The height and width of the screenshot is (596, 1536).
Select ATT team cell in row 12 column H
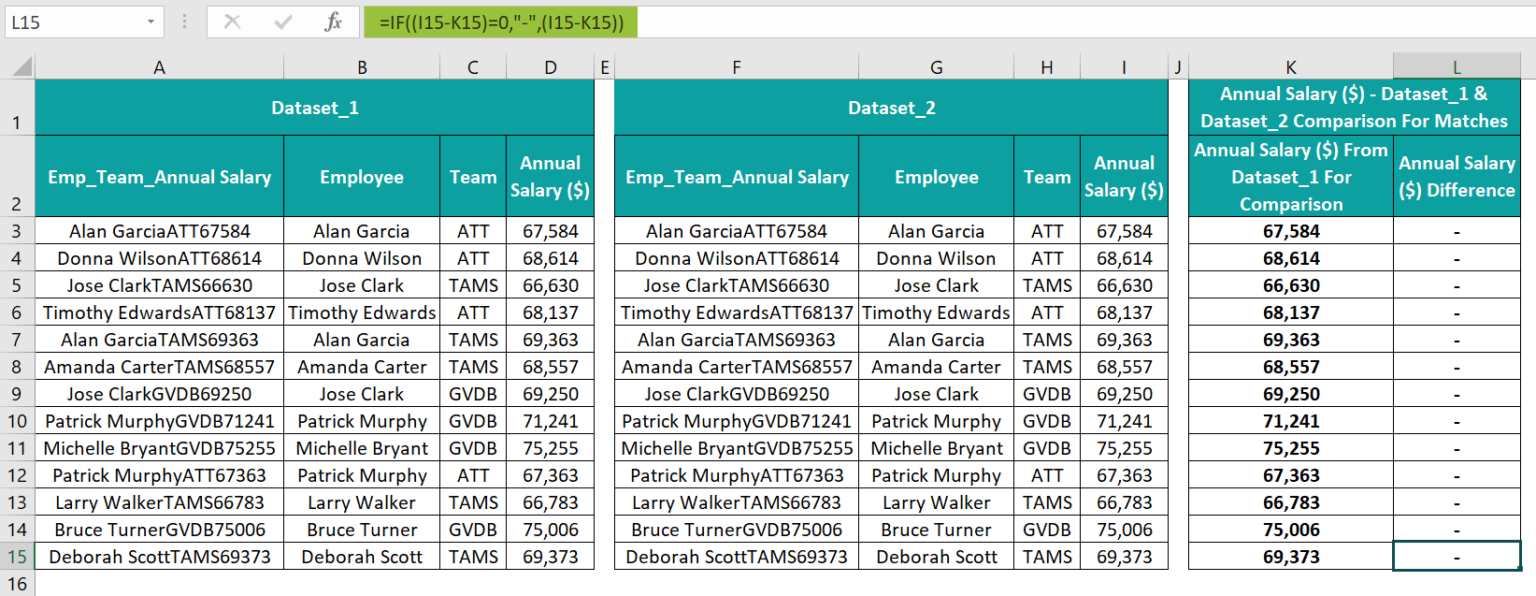(x=1047, y=475)
